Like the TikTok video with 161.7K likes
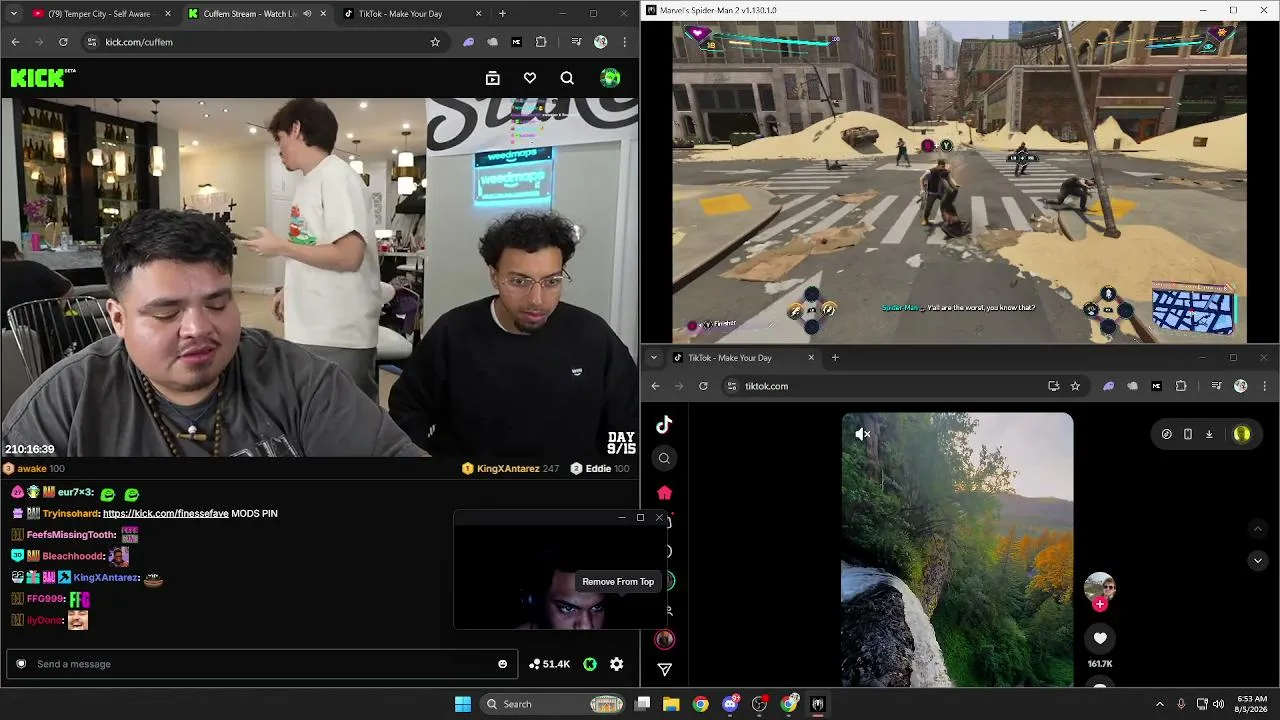 pos(1100,638)
